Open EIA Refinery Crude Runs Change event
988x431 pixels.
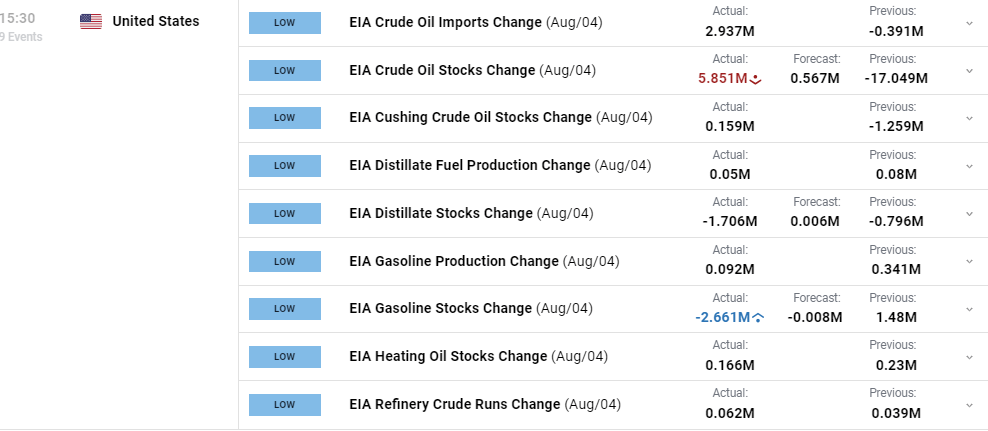[x=454, y=405]
